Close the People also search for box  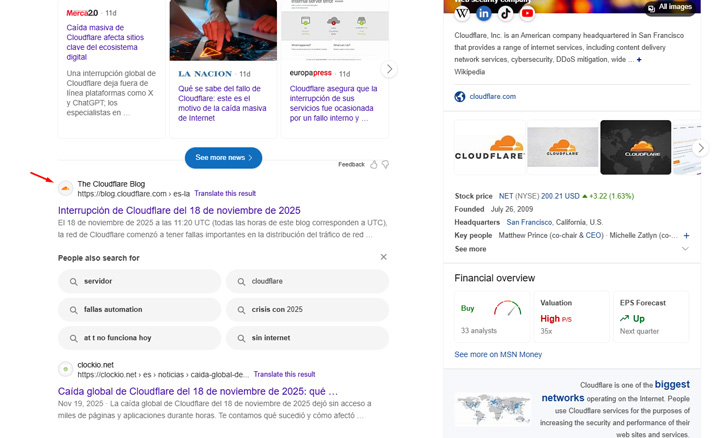383,257
